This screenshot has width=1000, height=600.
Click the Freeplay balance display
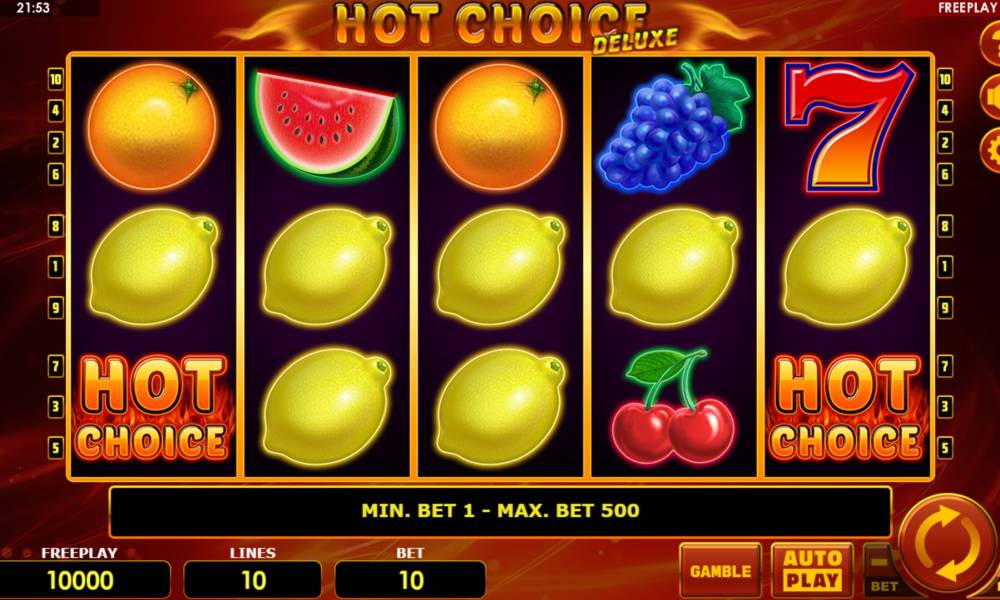(84, 580)
